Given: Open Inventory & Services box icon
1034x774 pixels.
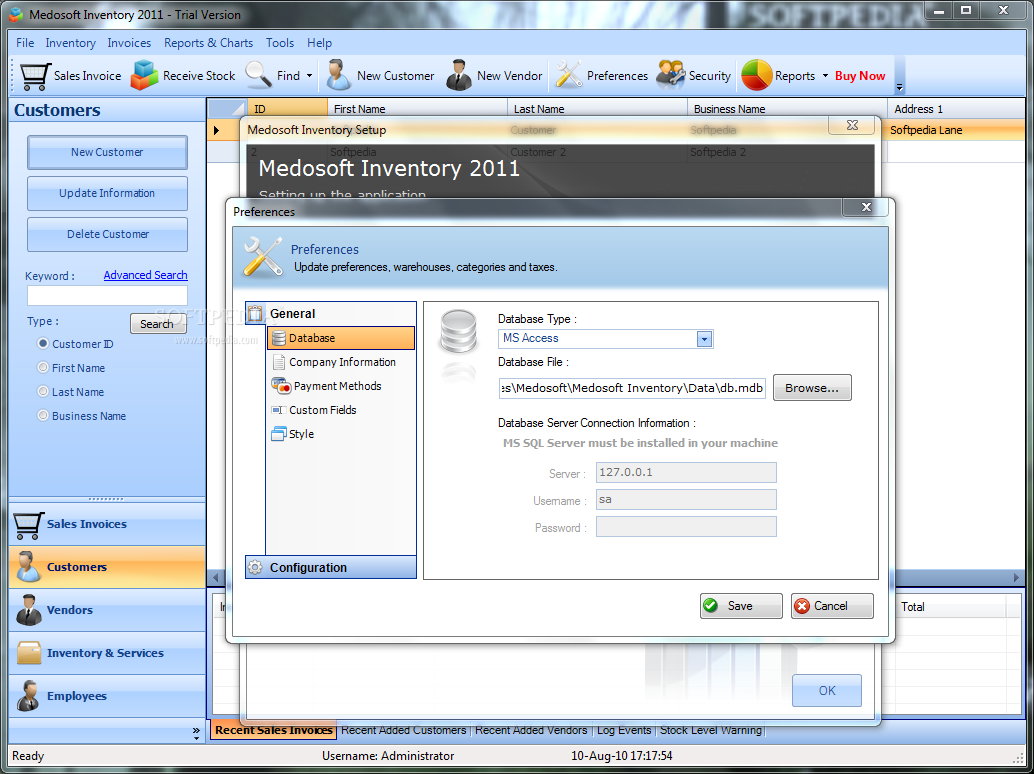Looking at the screenshot, I should 29,653.
